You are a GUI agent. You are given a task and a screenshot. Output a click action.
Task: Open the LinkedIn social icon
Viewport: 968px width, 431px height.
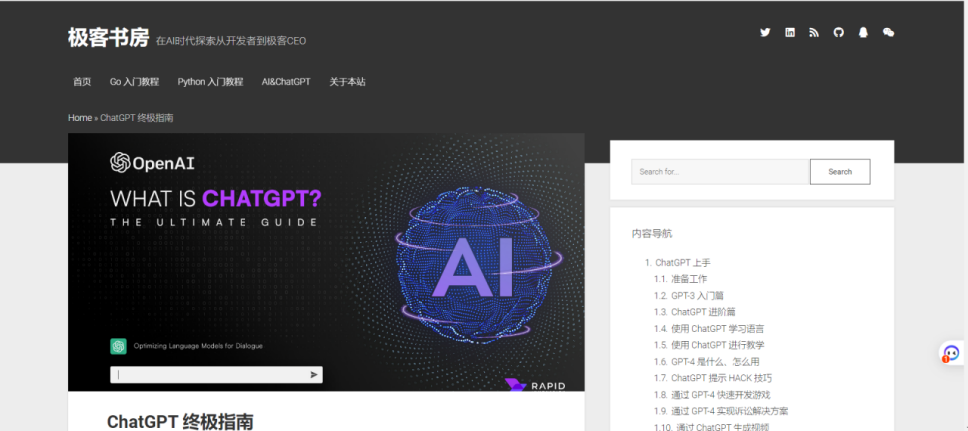pyautogui.click(x=790, y=33)
